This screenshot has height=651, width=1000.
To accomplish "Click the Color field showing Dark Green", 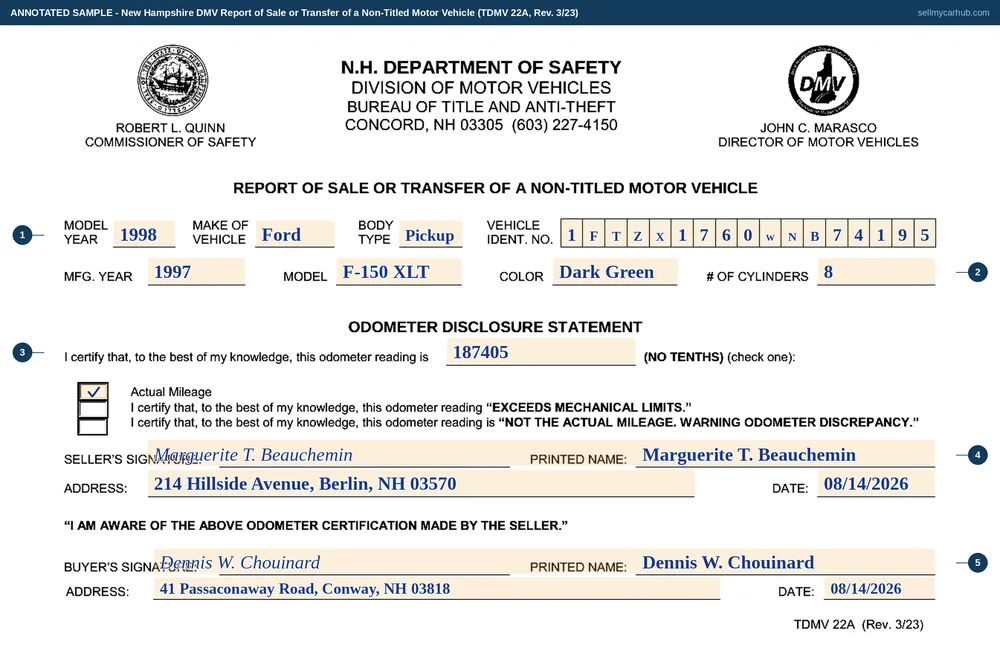I will coord(615,272).
